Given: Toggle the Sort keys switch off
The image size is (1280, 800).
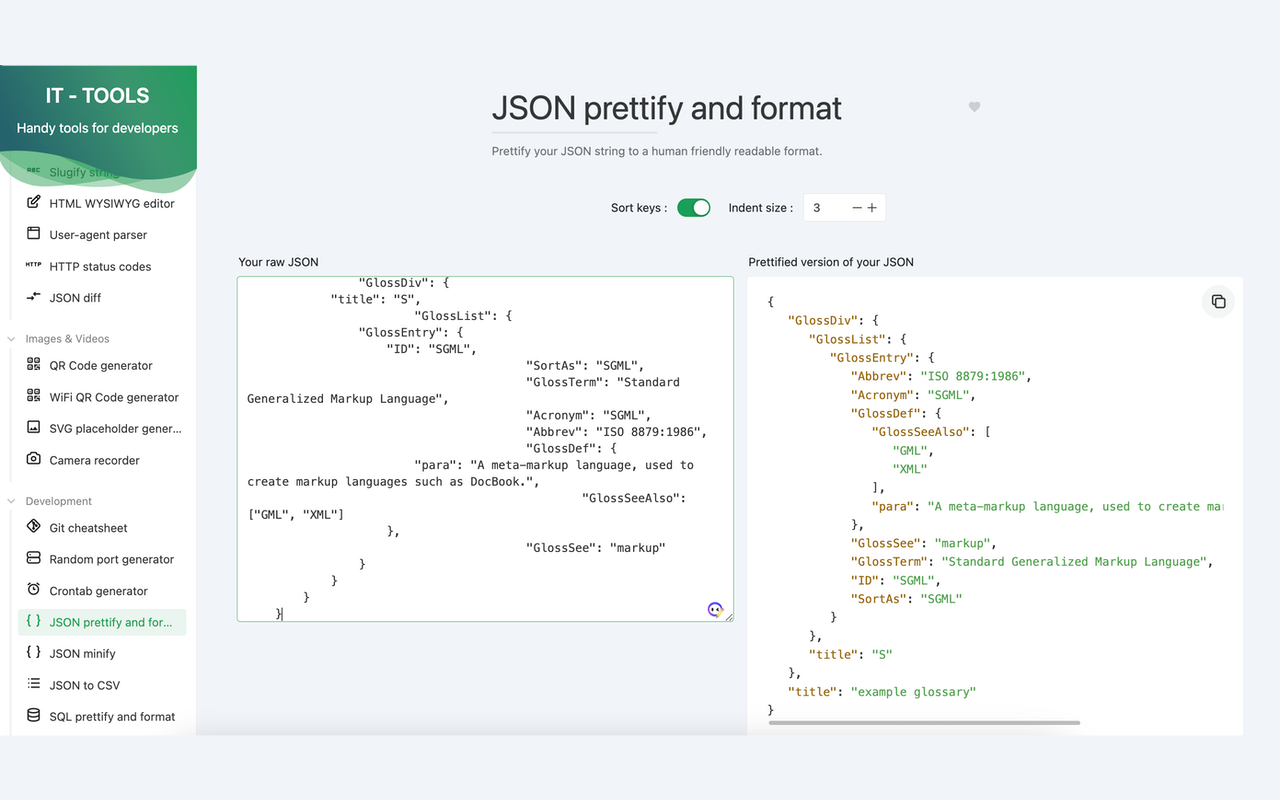Looking at the screenshot, I should [x=693, y=208].
